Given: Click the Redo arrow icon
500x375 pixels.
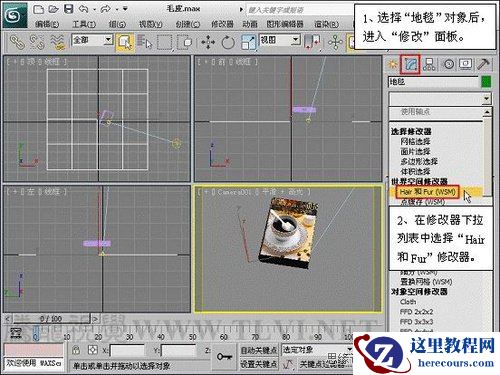Looking at the screenshot, I should pos(106,9).
